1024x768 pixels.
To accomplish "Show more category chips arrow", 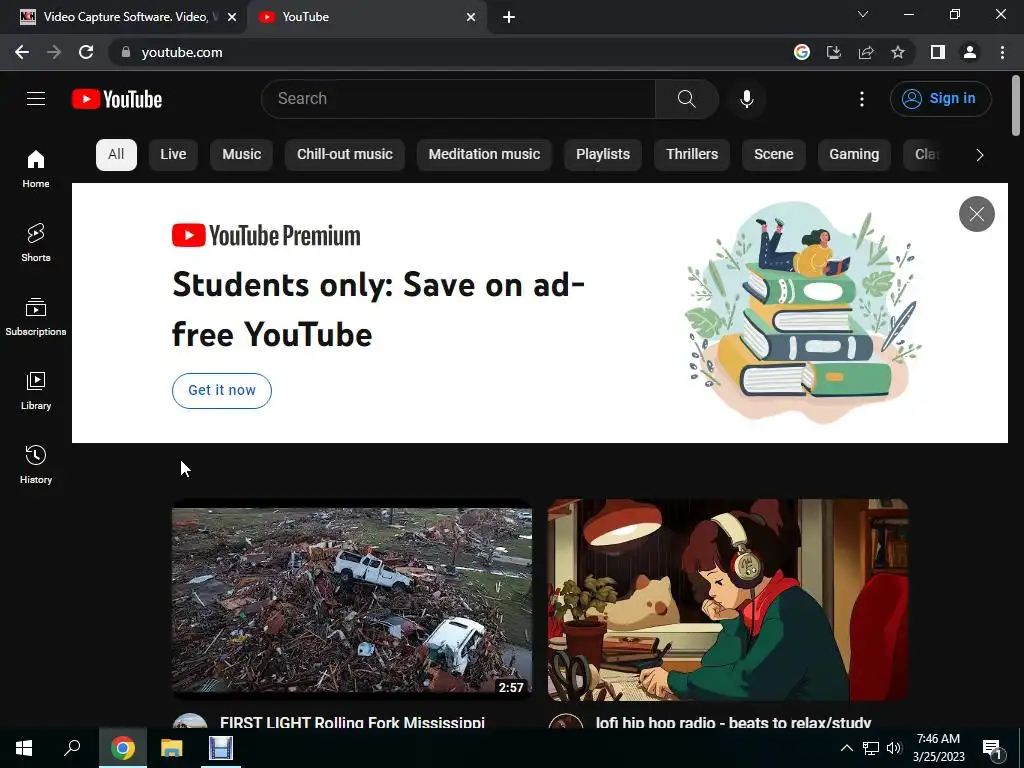I will (980, 155).
